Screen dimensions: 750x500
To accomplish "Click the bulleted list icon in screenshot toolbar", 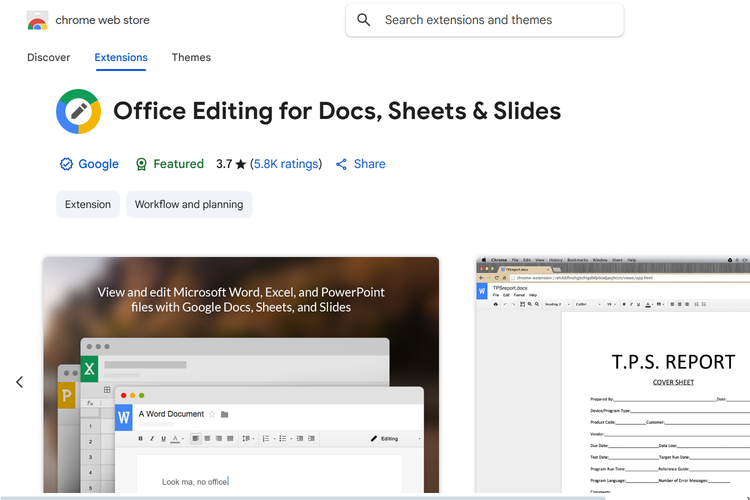I will click(x=283, y=439).
